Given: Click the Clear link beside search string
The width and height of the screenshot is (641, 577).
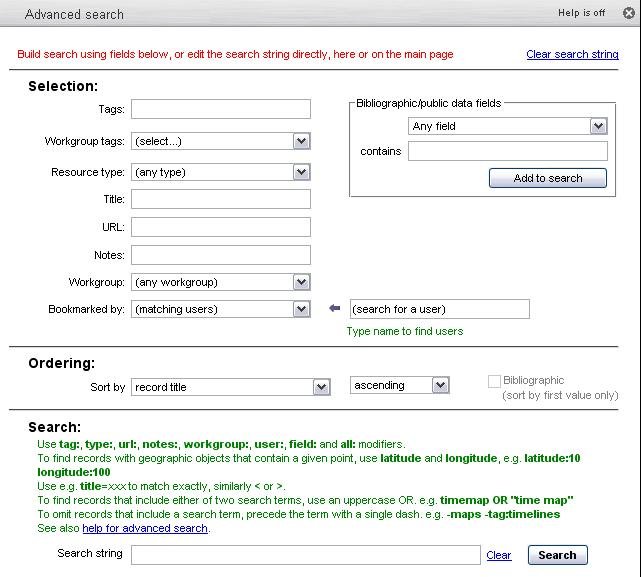Looking at the screenshot, I should 498,555.
